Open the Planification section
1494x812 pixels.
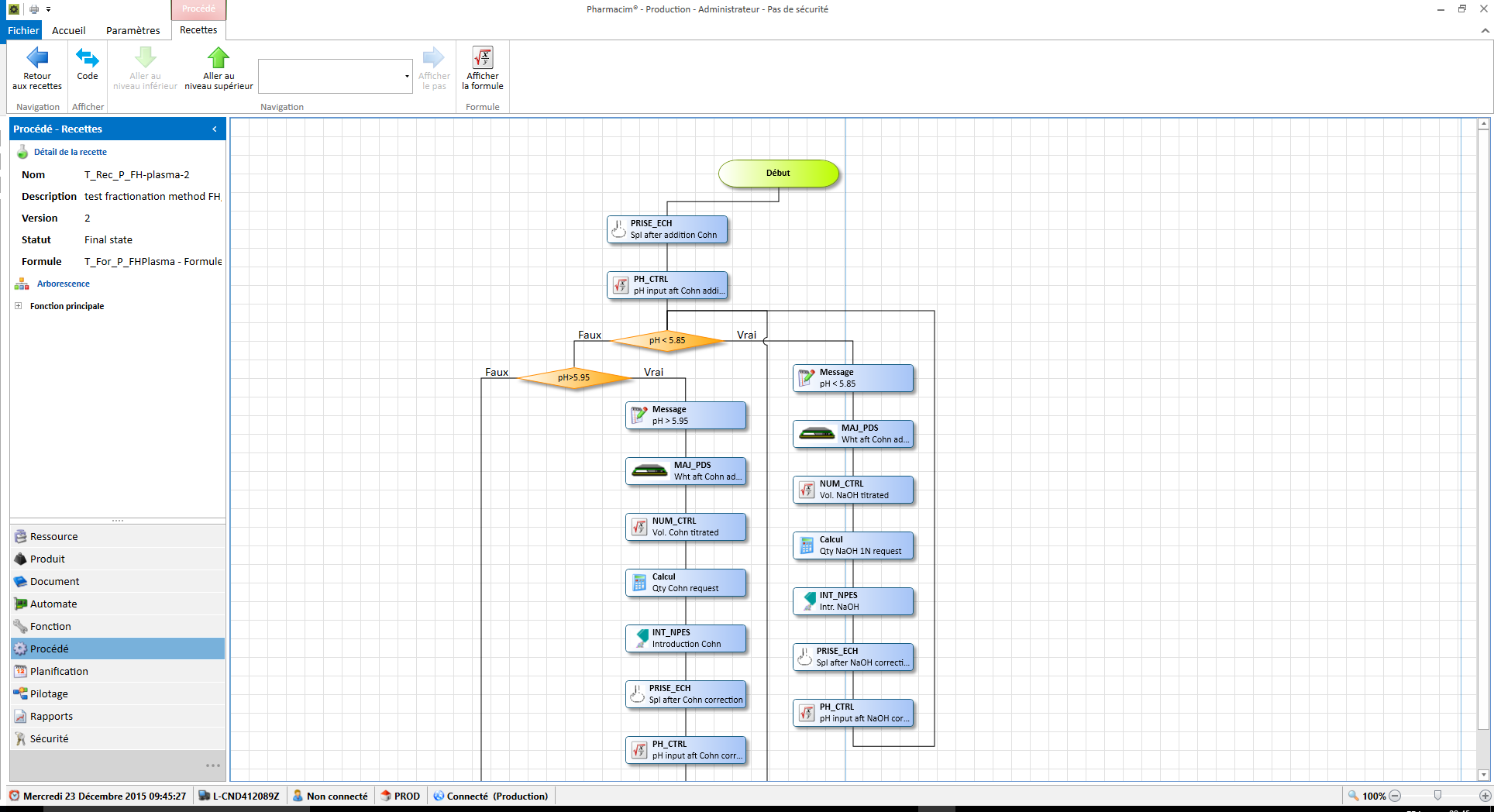(118, 671)
